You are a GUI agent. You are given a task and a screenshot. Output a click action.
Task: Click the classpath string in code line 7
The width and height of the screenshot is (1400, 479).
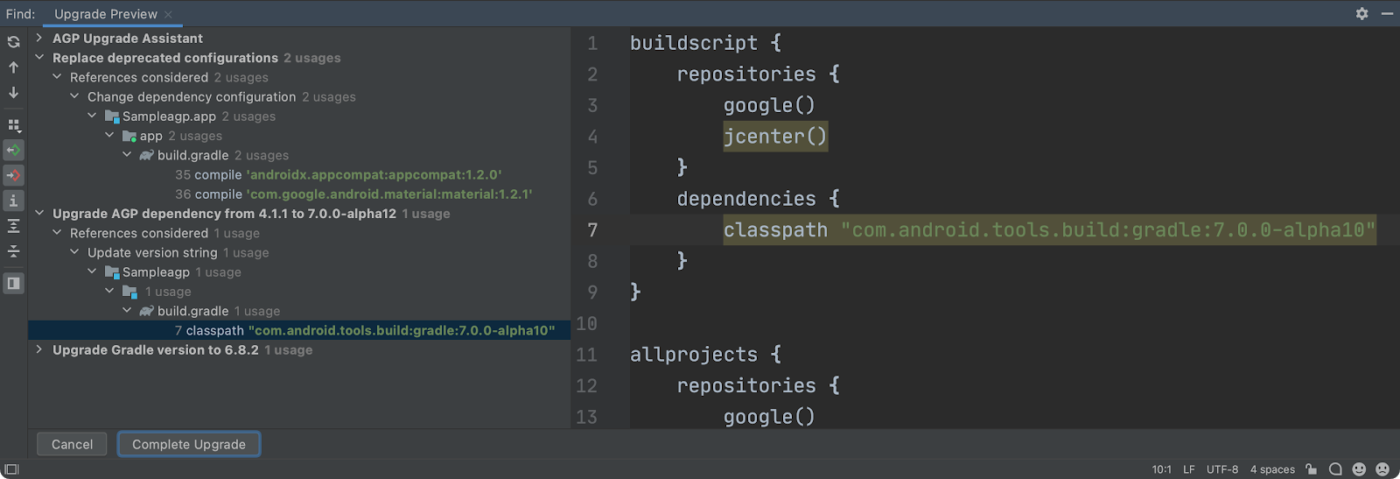coord(1108,230)
